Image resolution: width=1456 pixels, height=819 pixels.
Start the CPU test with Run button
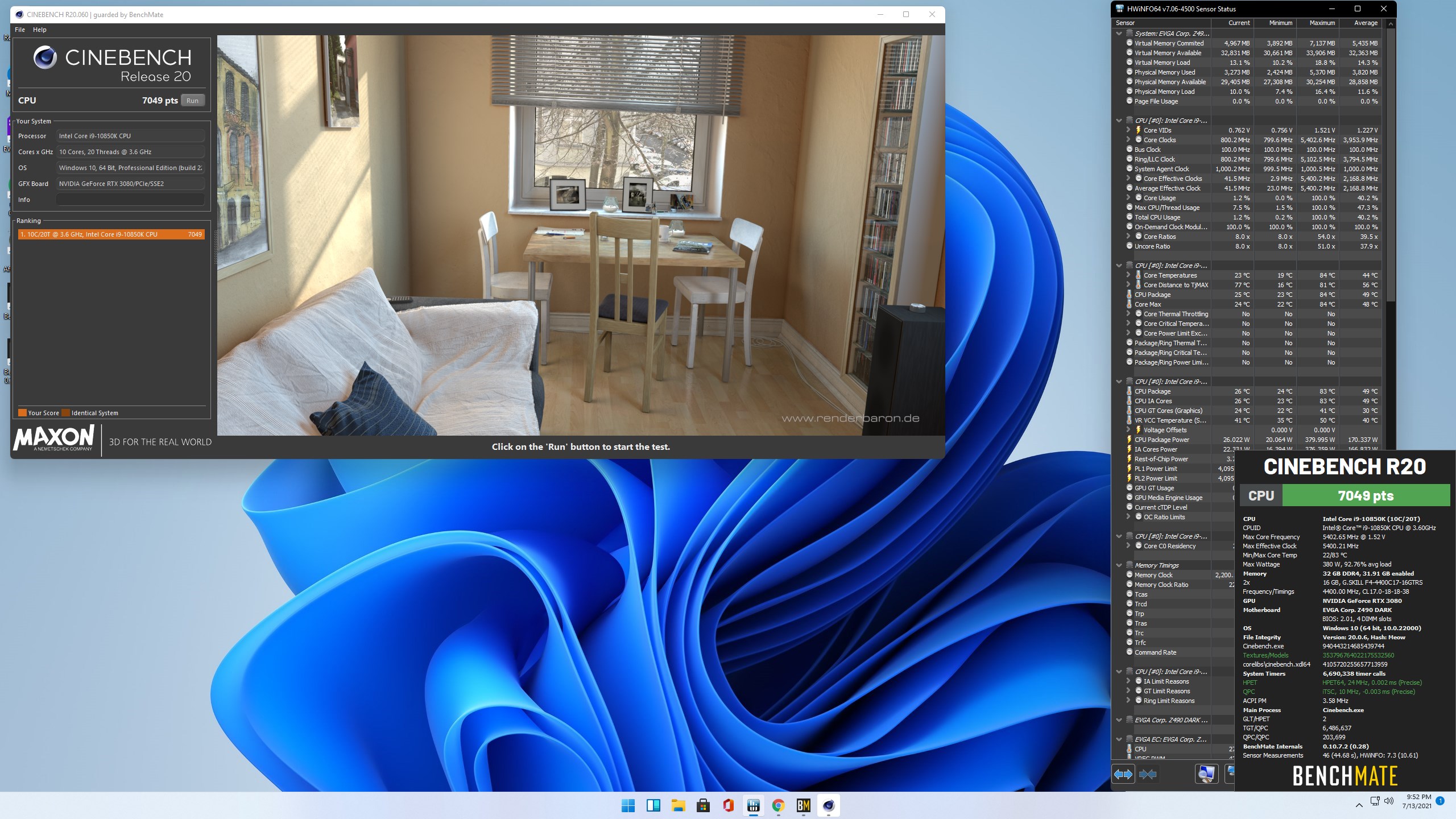click(193, 101)
